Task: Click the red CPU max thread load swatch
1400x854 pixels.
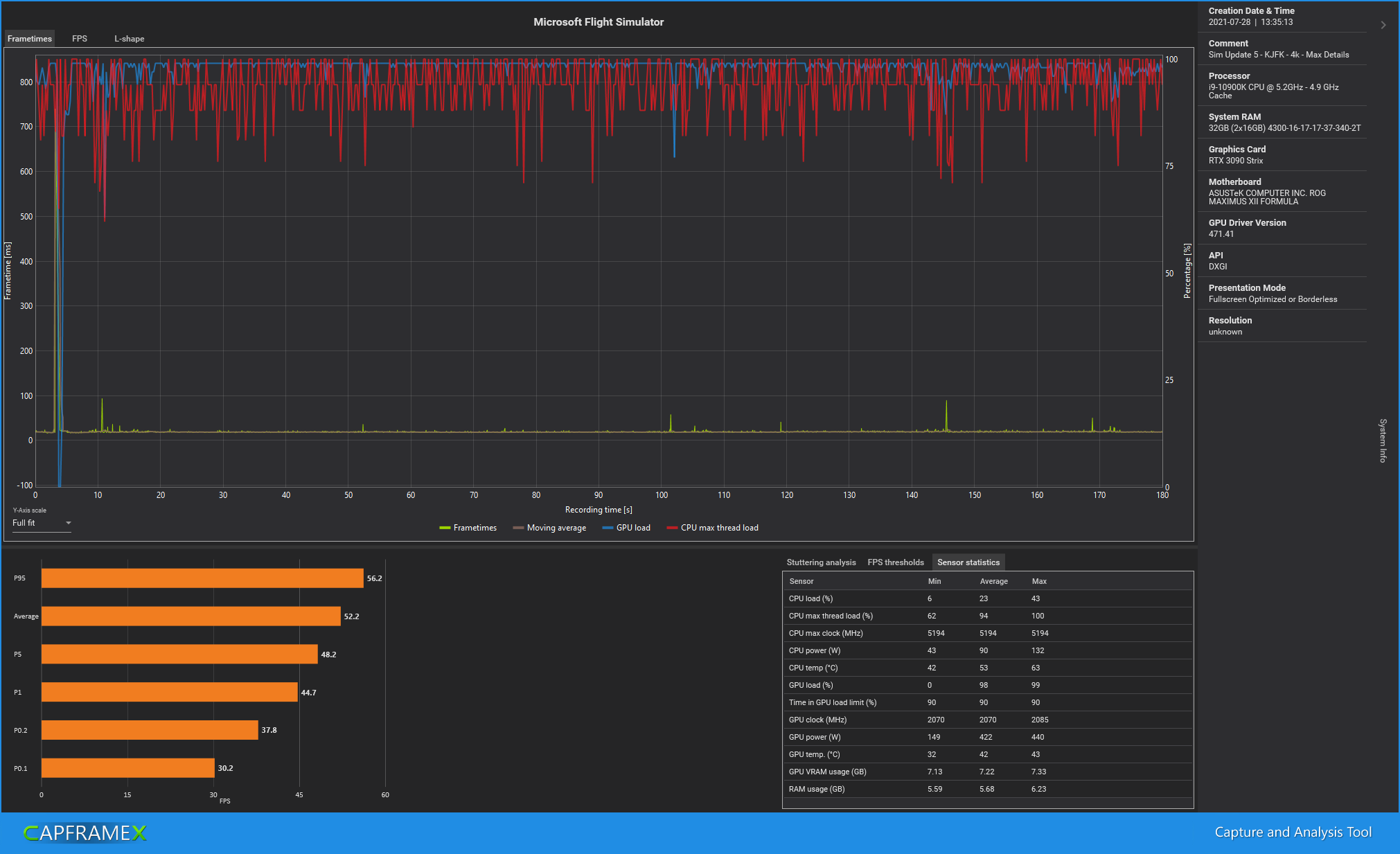Action: (x=671, y=528)
